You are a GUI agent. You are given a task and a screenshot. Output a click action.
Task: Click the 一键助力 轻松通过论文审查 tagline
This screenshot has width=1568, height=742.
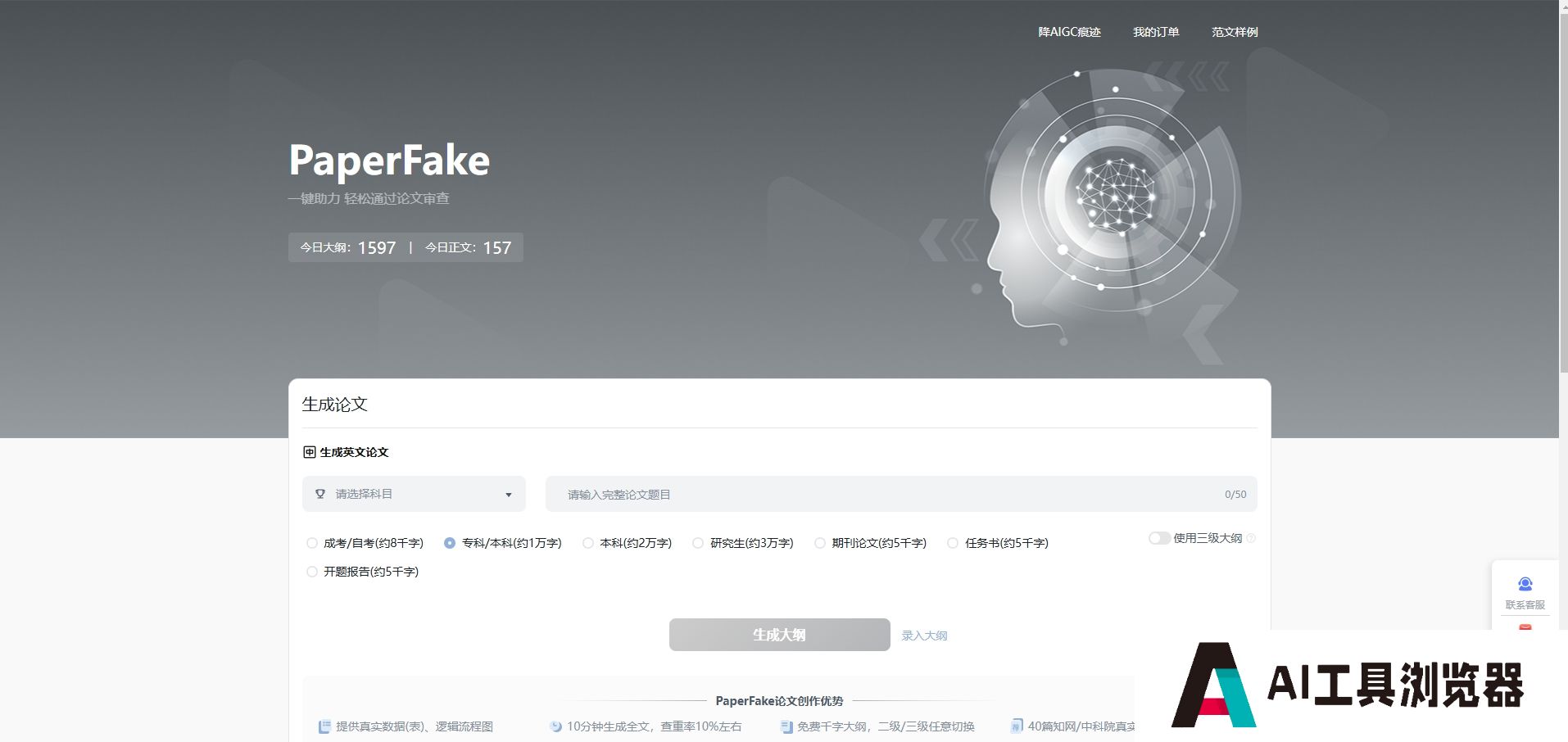pos(369,198)
